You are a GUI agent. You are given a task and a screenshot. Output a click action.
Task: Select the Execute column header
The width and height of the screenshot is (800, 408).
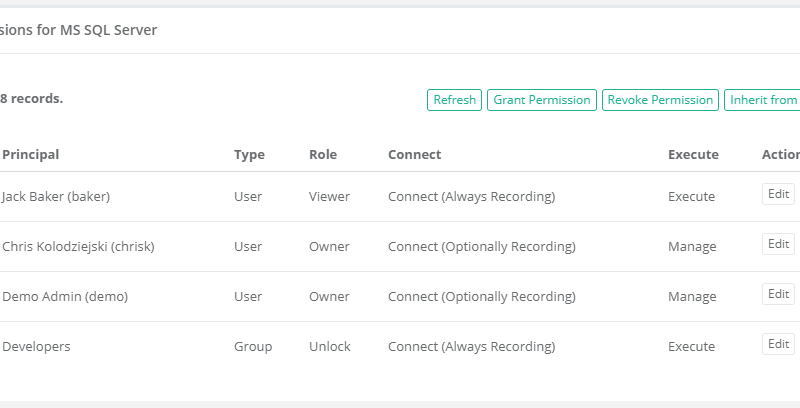[x=693, y=155]
